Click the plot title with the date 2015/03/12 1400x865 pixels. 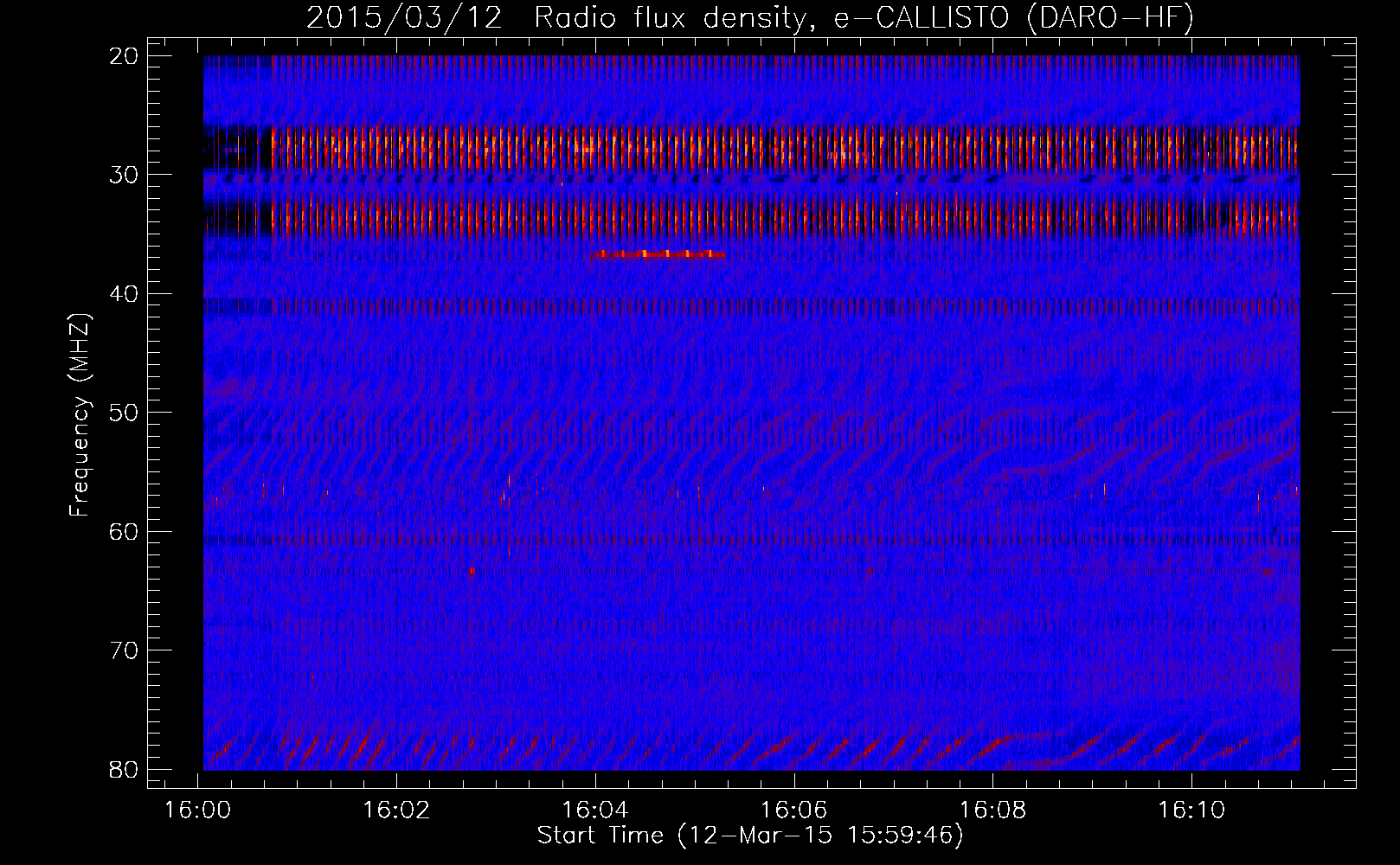[x=750, y=18]
